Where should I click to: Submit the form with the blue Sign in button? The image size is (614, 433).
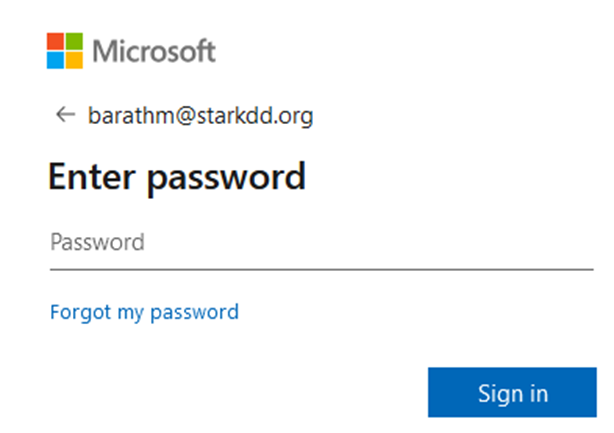pos(512,392)
